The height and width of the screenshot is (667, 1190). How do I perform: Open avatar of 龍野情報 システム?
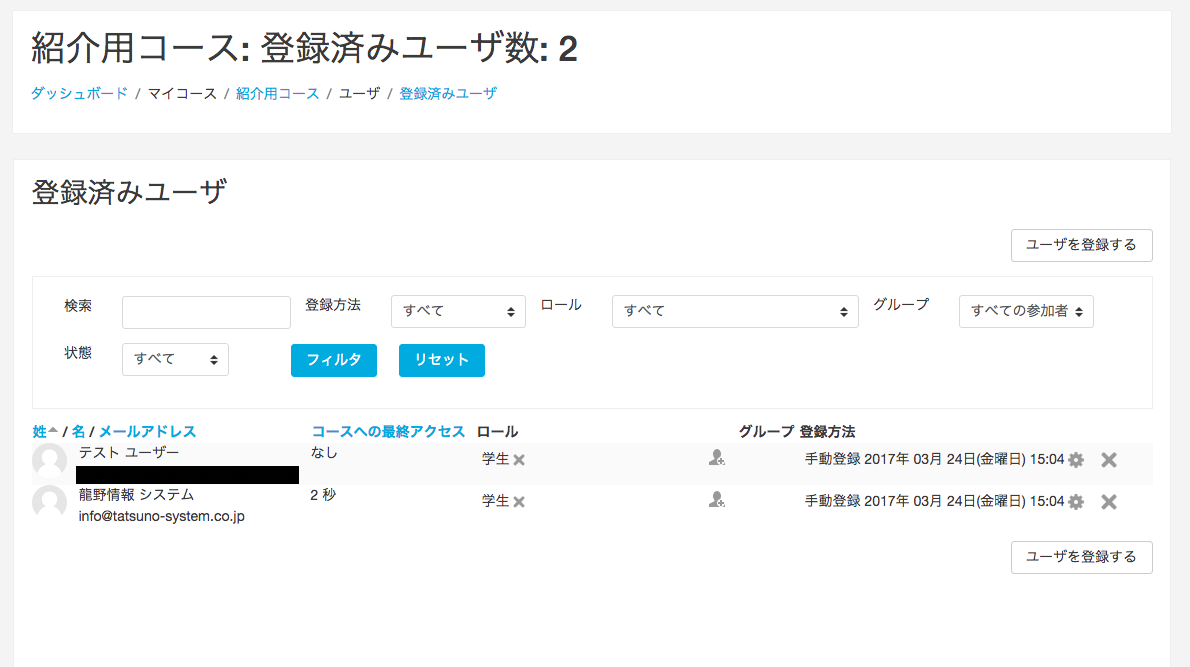pos(50,502)
